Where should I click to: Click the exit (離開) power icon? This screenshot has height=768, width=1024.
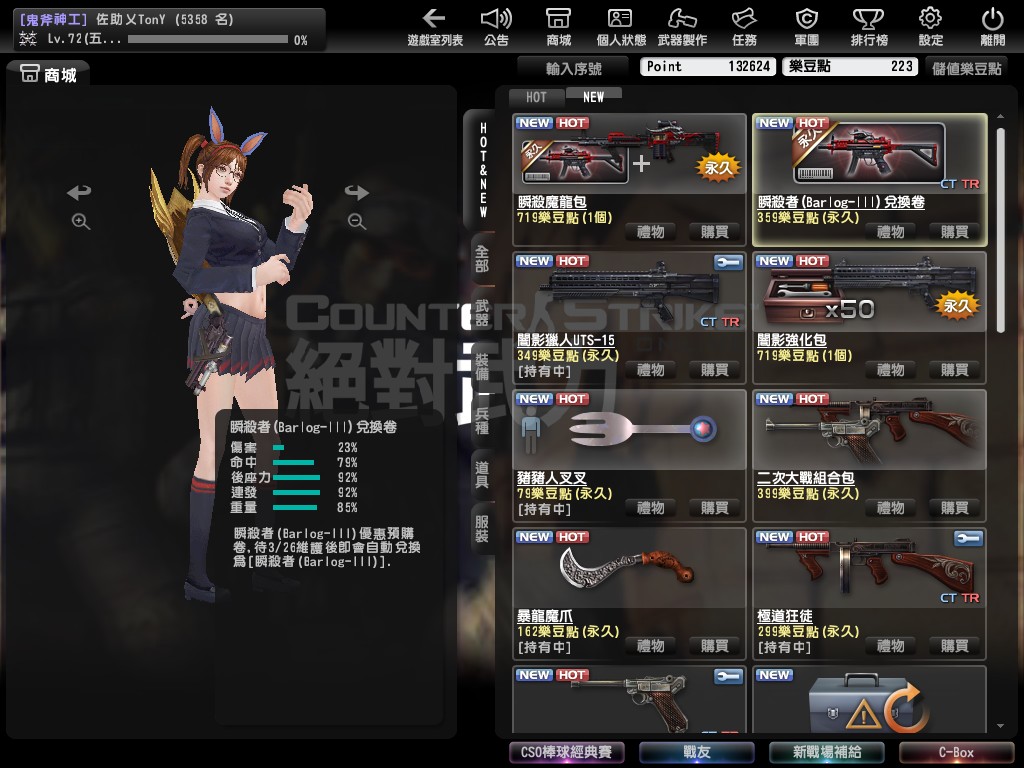pyautogui.click(x=993, y=27)
